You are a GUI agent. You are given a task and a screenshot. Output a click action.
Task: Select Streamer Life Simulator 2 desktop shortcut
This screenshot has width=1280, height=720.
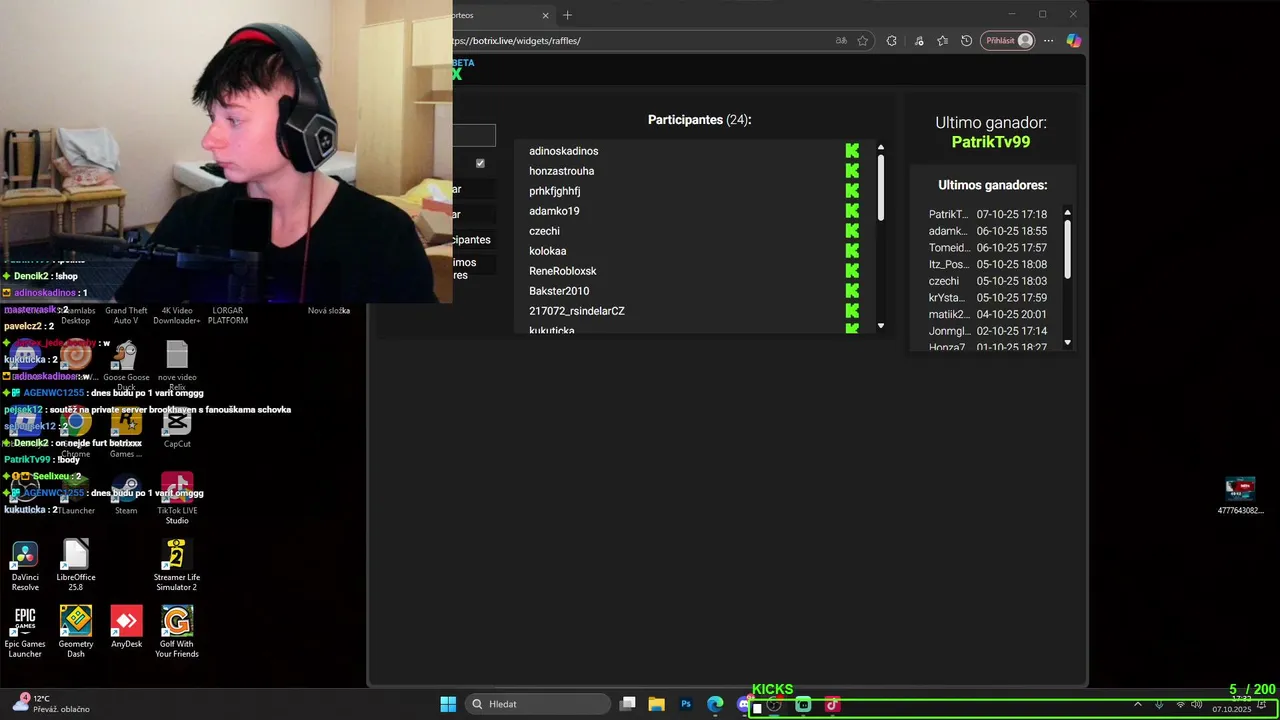click(x=177, y=566)
